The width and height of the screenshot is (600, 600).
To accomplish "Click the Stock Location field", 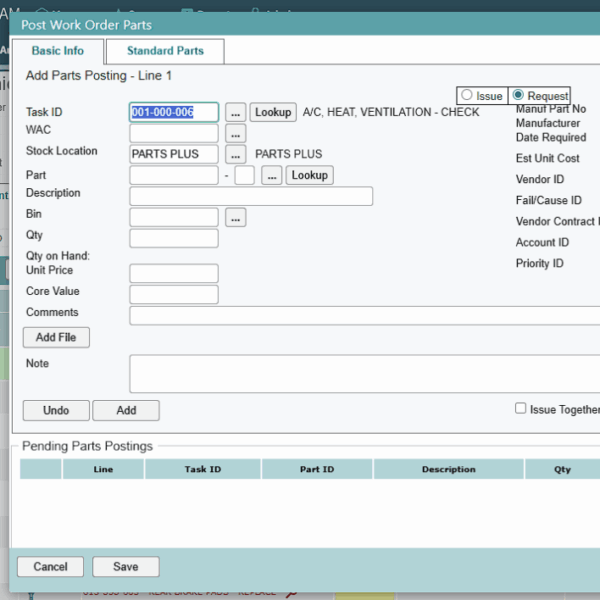I will click(x=174, y=154).
